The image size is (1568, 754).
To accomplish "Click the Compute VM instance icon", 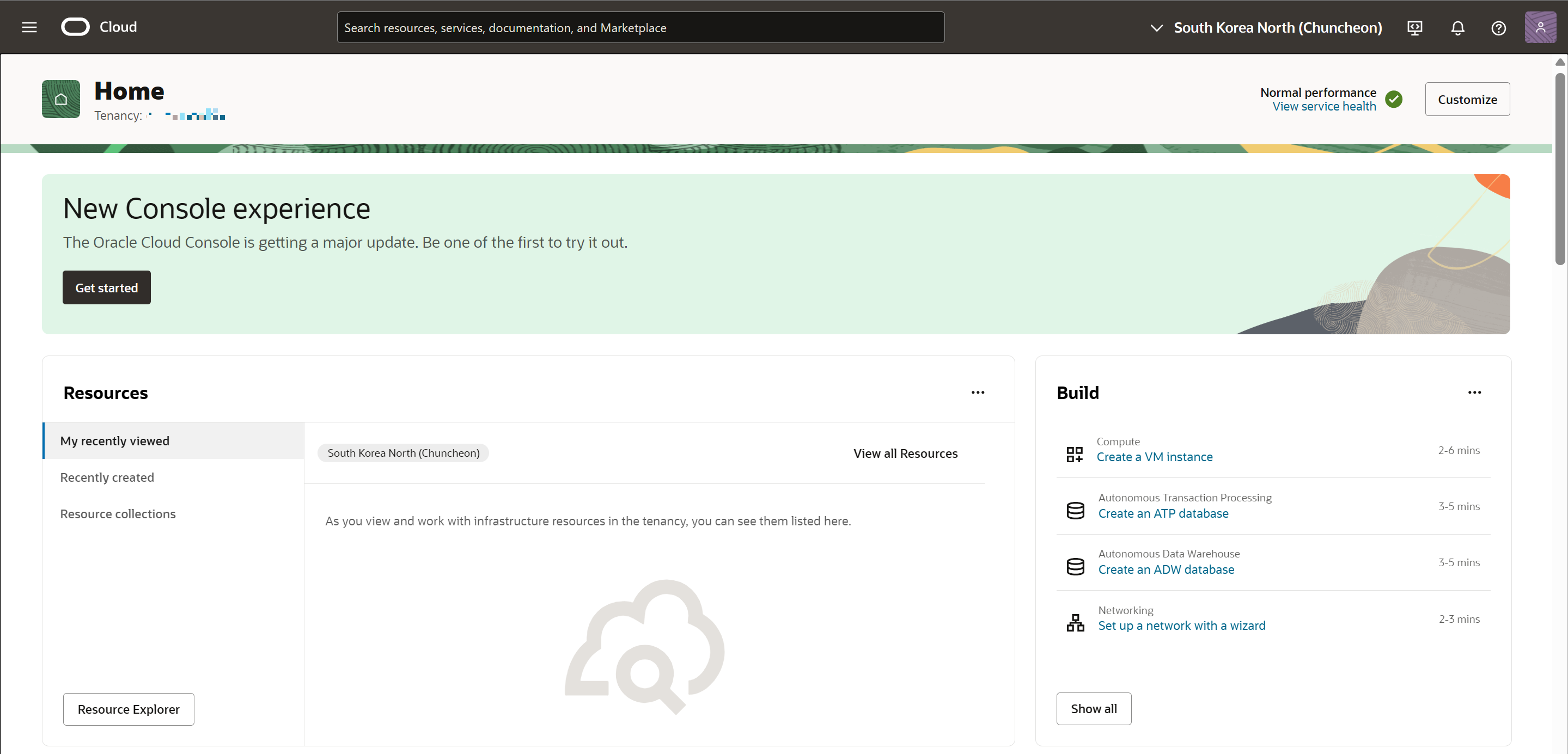I will [1075, 454].
